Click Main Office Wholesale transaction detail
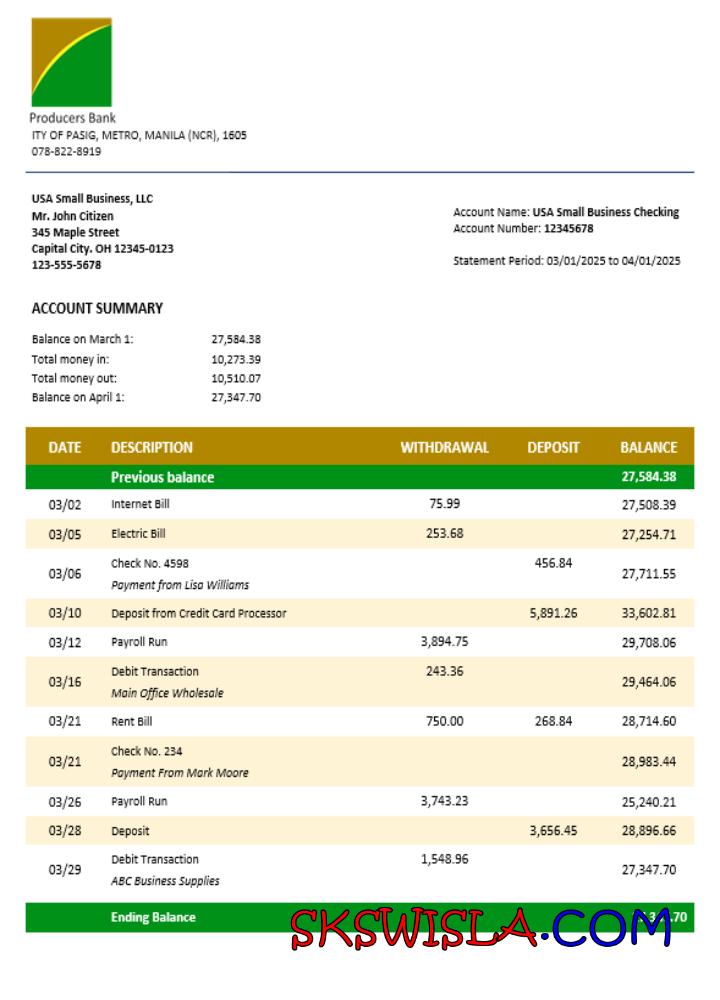 167,693
